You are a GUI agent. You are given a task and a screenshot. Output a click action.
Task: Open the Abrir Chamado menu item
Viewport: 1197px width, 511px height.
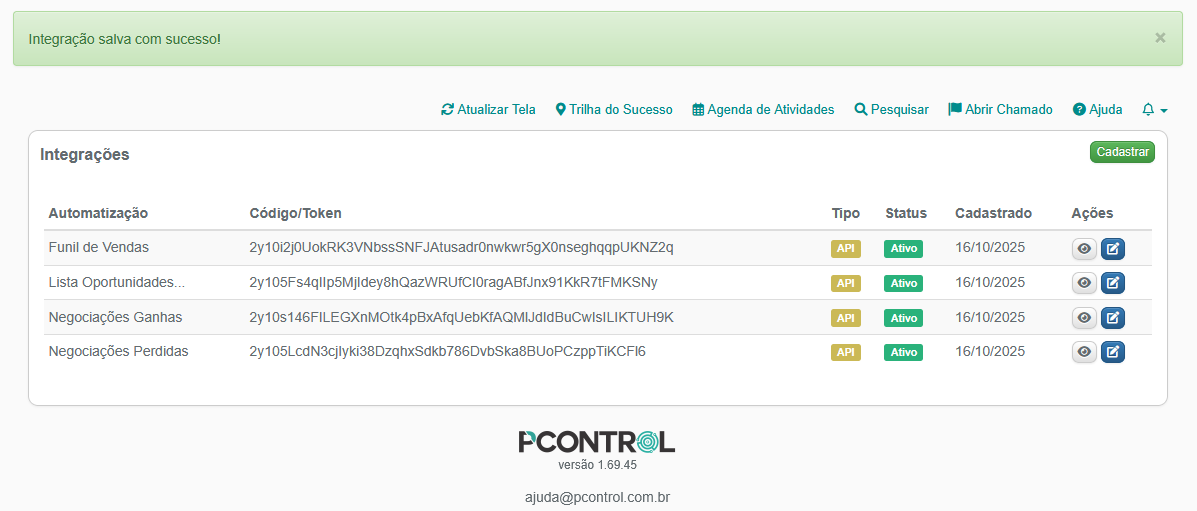(1000, 110)
